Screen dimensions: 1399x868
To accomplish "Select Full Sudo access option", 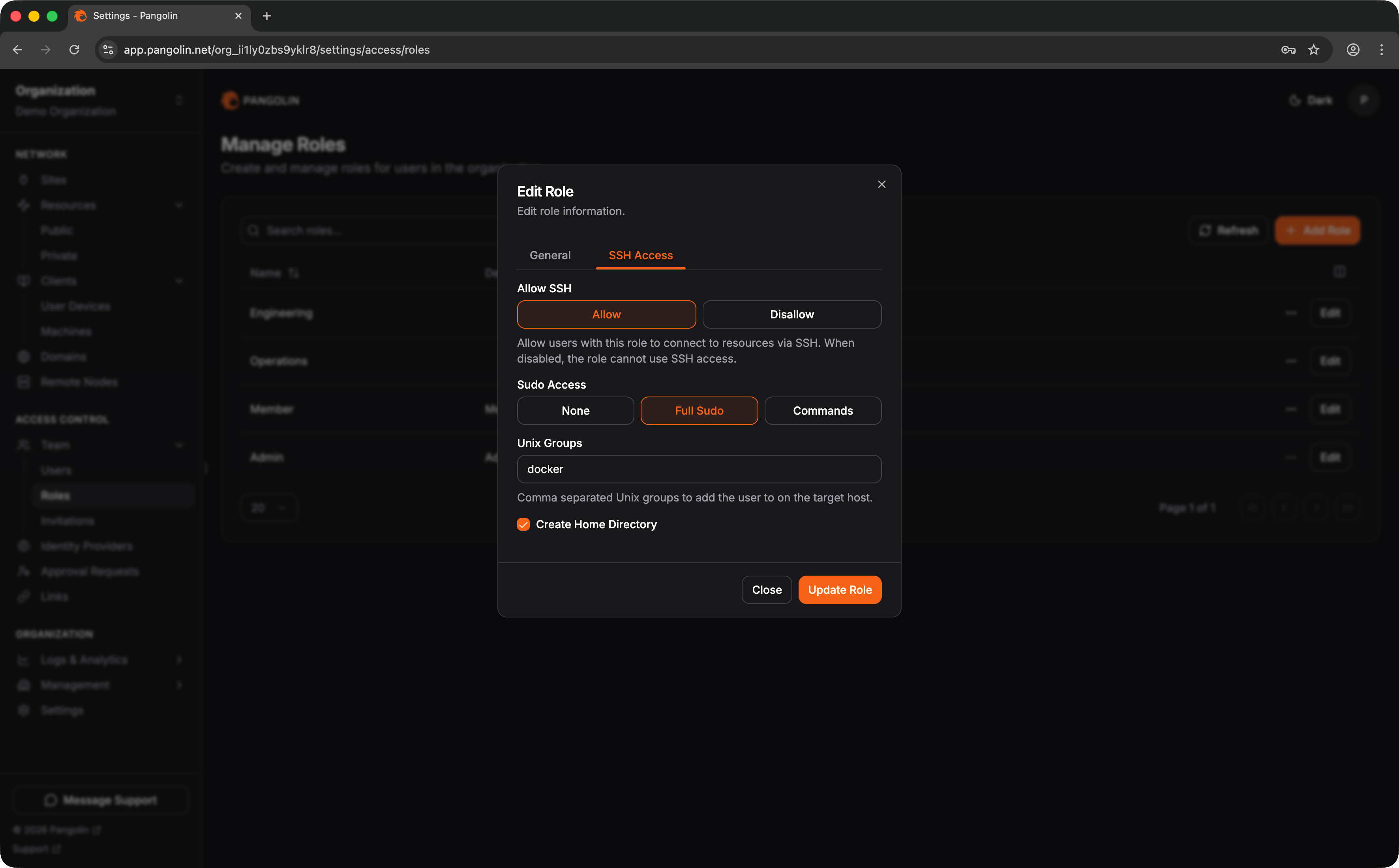I will tap(699, 410).
